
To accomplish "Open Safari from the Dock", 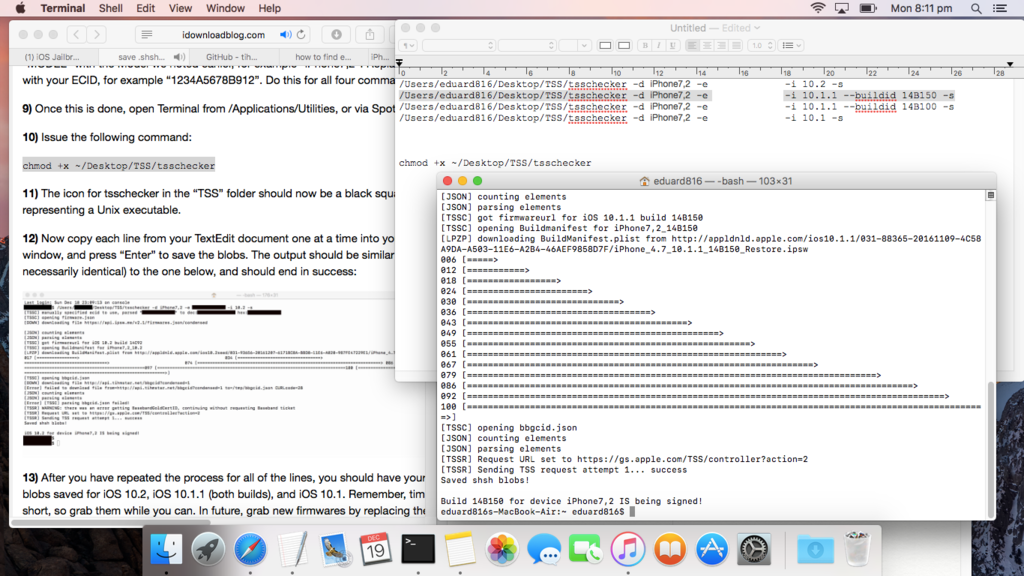I will (x=250, y=549).
